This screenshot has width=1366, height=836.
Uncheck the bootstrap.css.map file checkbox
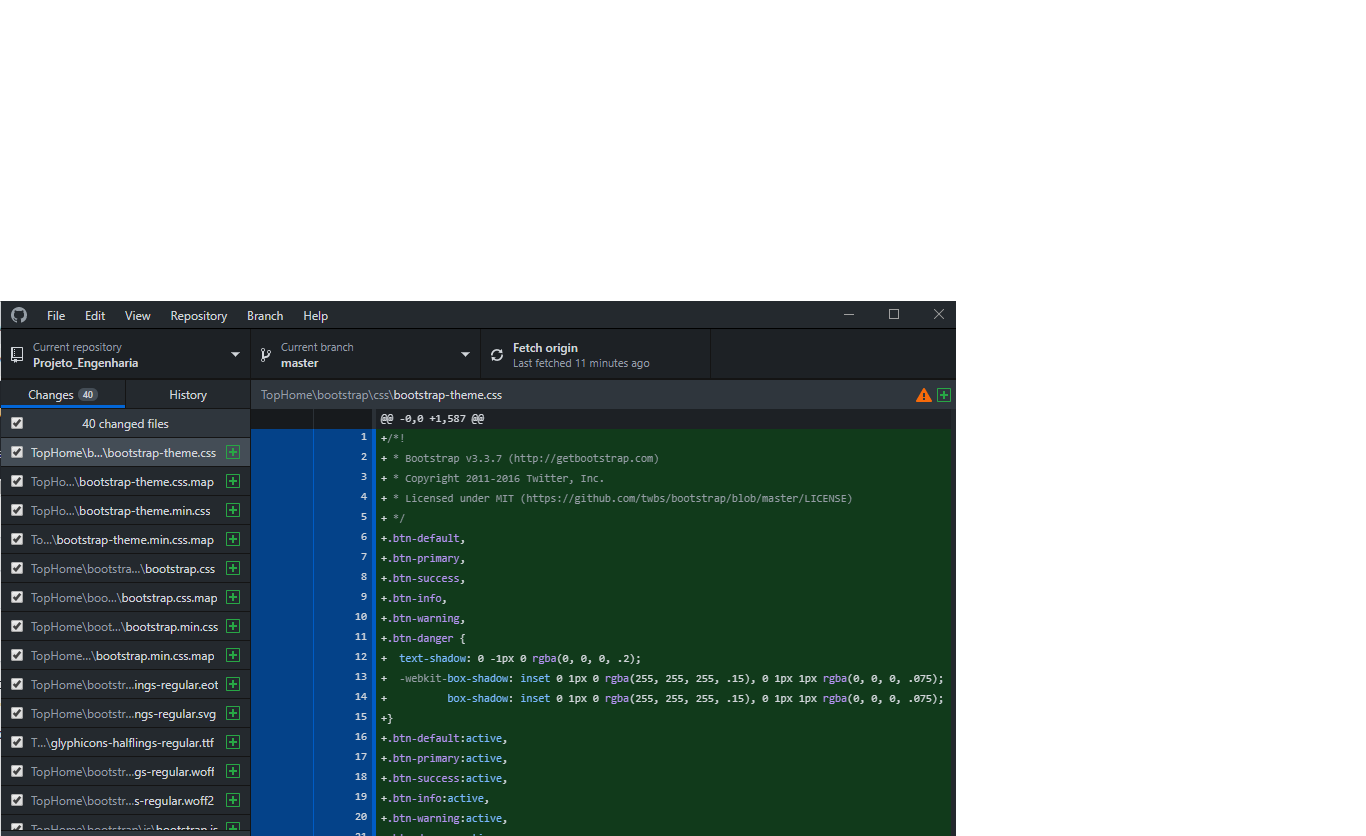click(x=16, y=597)
